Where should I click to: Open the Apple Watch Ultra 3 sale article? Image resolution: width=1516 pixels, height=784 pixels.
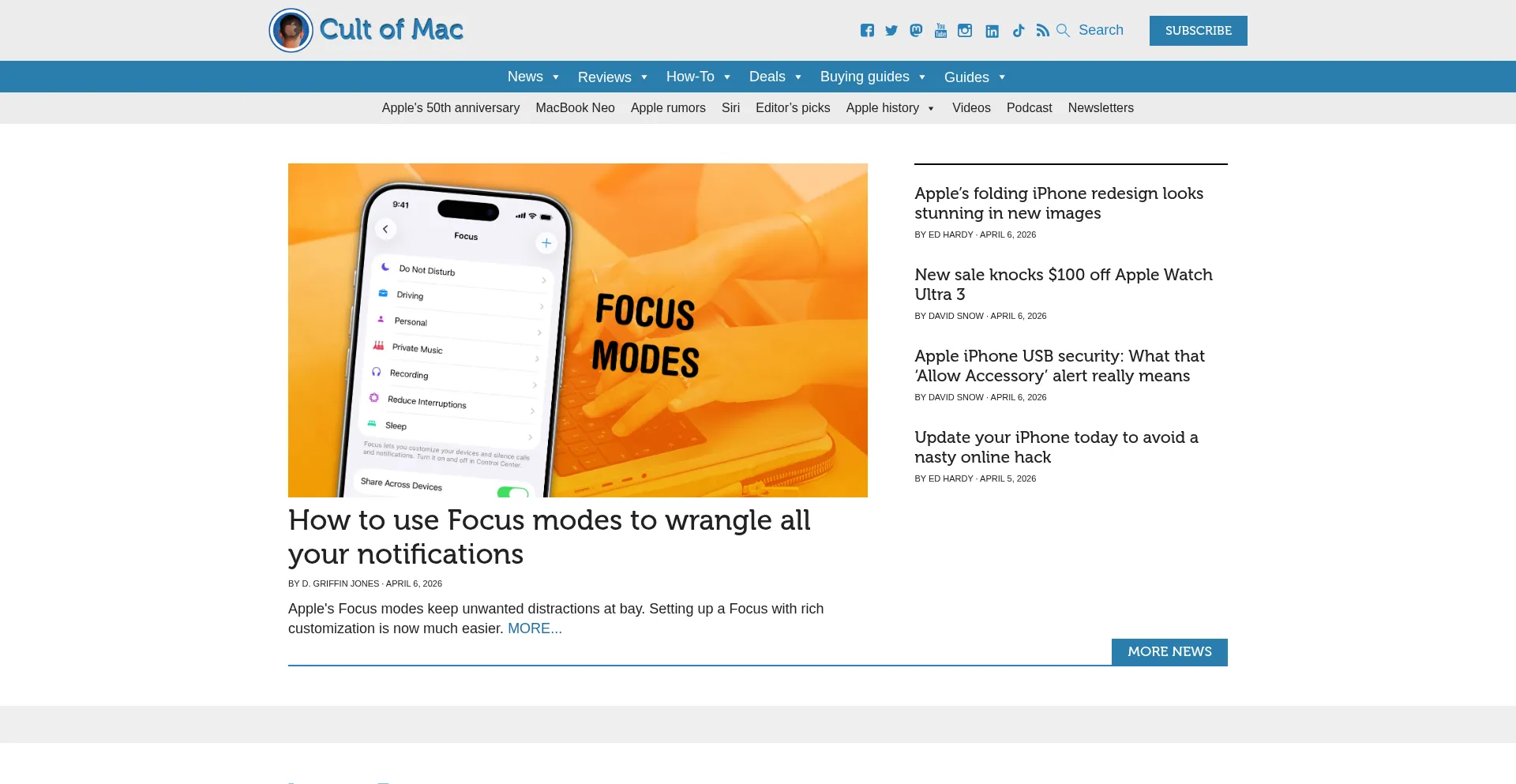click(x=1064, y=284)
